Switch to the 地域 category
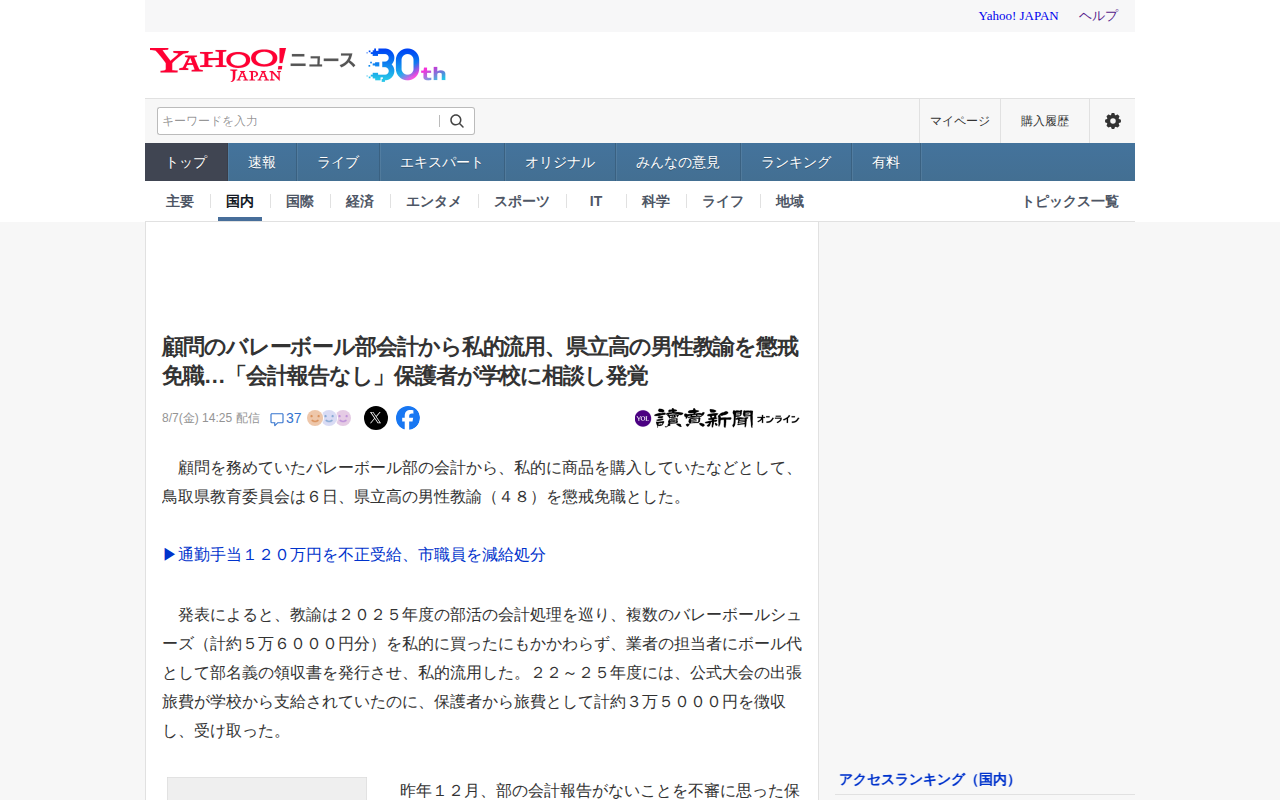This screenshot has height=800, width=1280. click(x=790, y=201)
